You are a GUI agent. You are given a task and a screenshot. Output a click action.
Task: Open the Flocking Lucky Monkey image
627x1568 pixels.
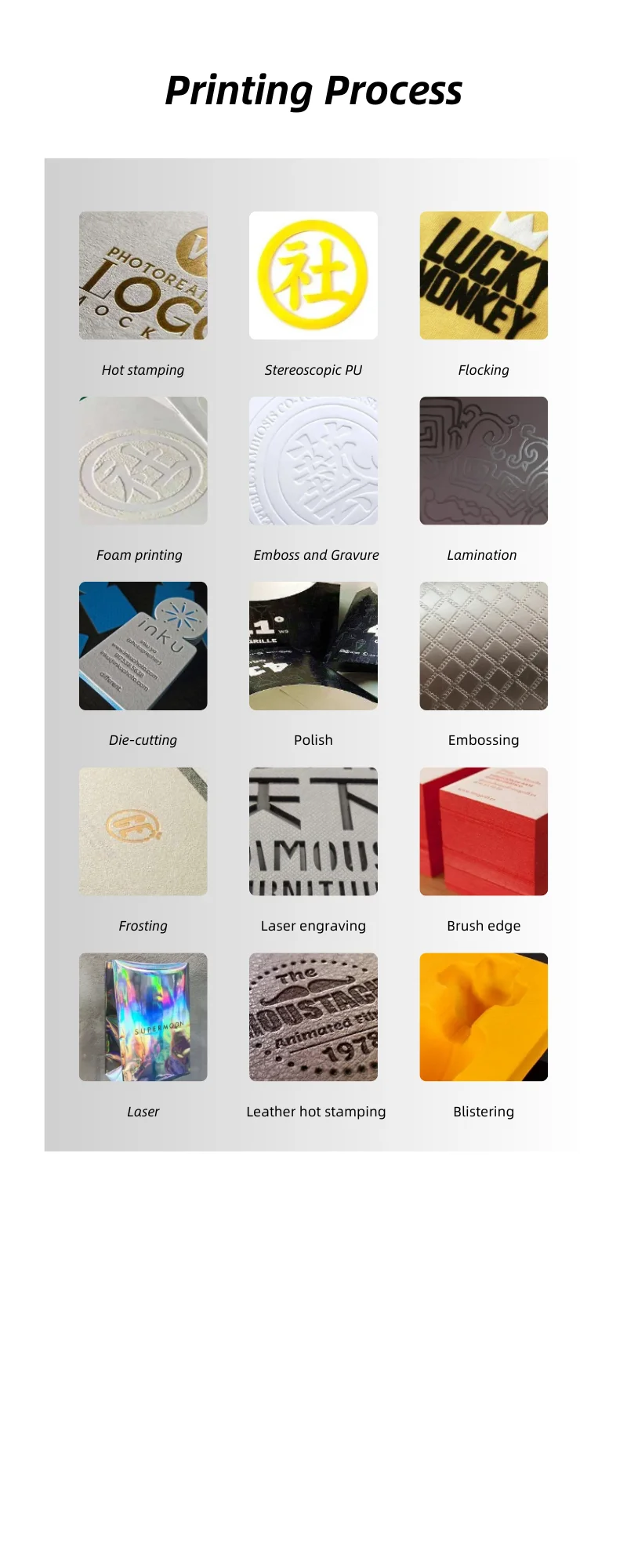pos(484,275)
